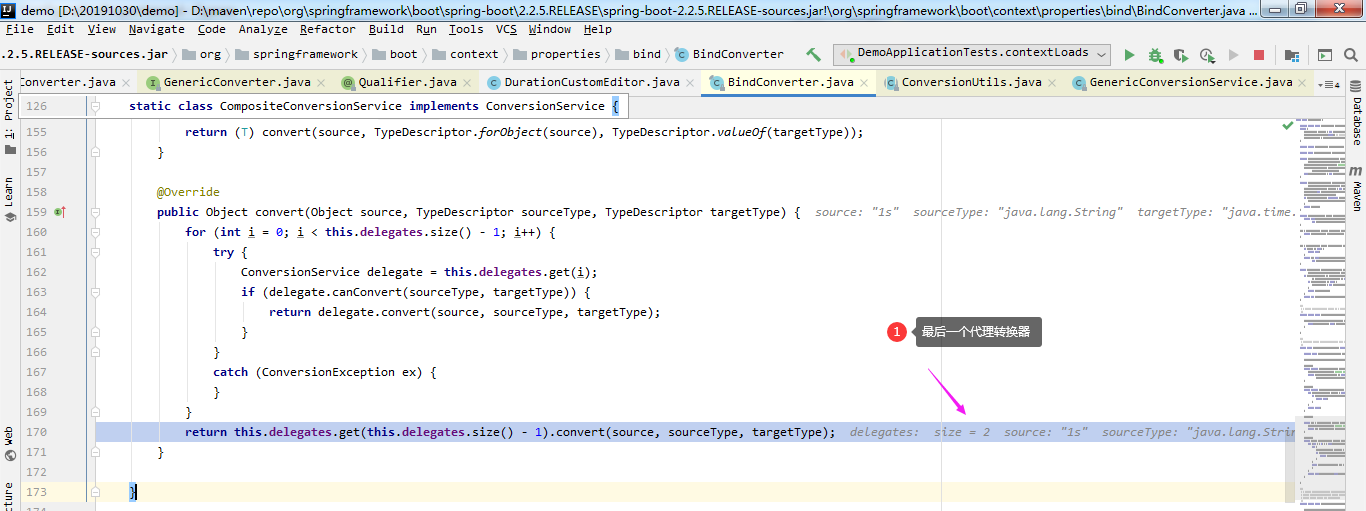Image resolution: width=1366 pixels, height=511 pixels.
Task: Open the Maven tool window
Action: pyautogui.click(x=1357, y=188)
